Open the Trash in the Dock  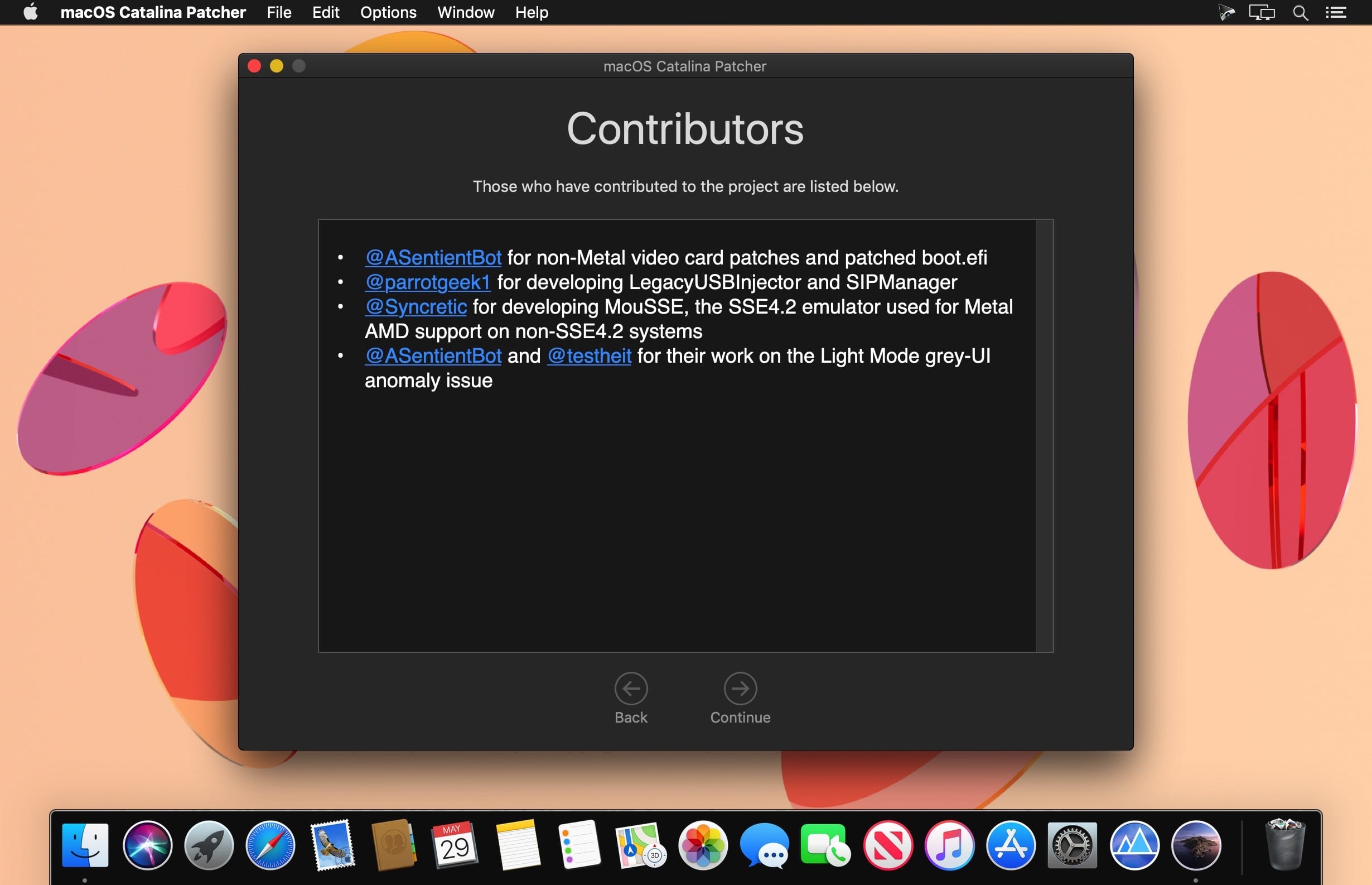click(x=1286, y=845)
